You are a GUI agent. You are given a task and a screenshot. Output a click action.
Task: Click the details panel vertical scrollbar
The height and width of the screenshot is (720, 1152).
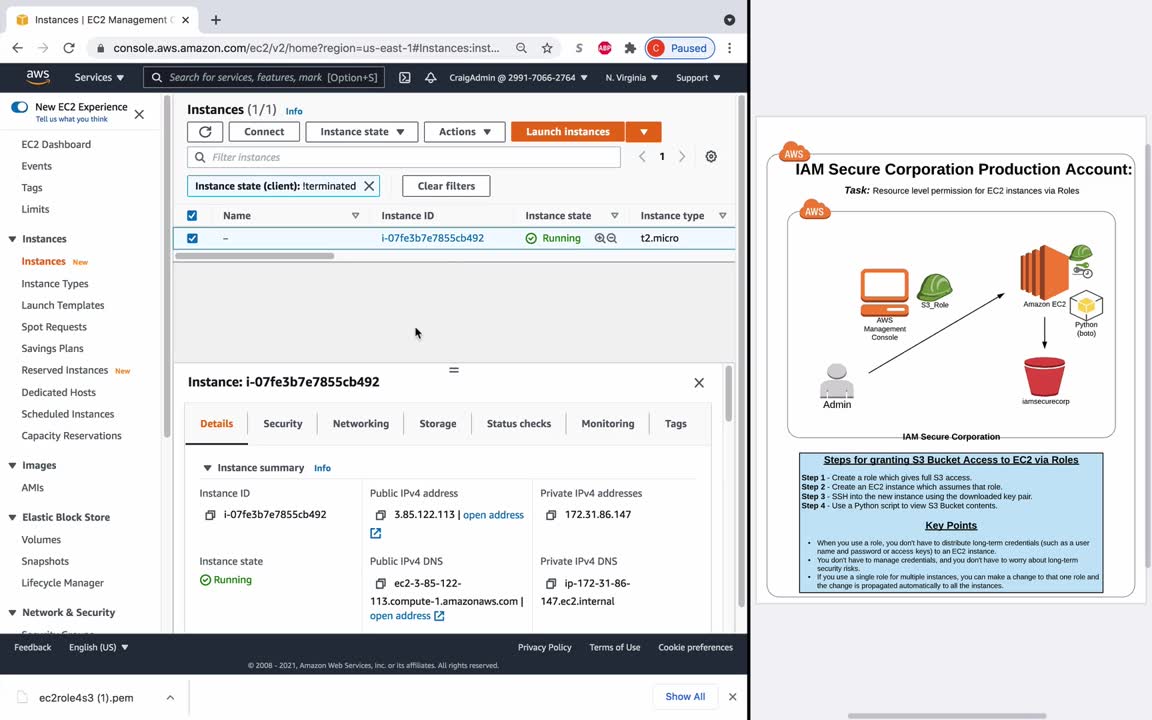[x=728, y=395]
